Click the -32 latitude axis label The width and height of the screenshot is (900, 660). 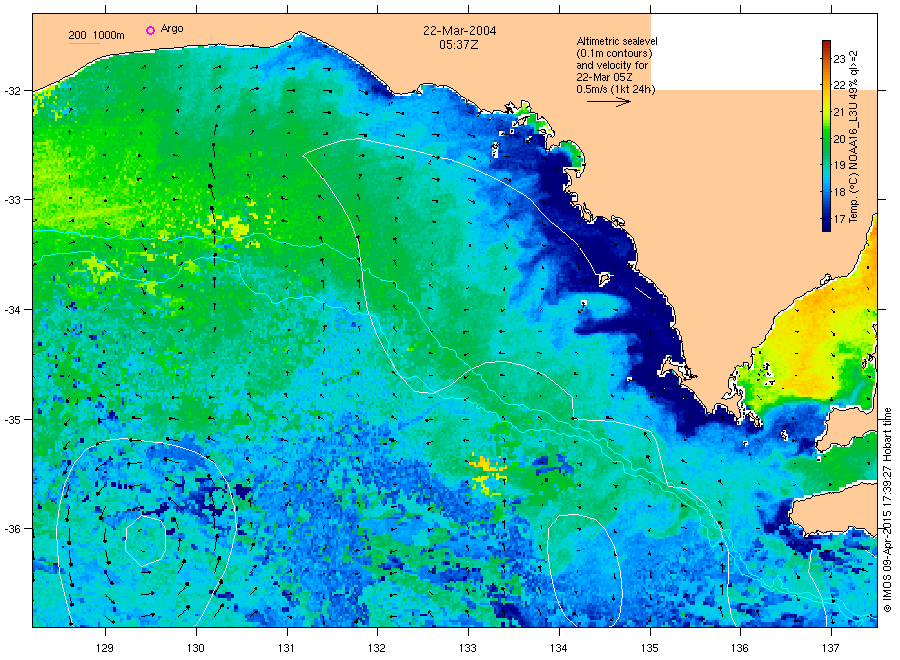pos(12,91)
